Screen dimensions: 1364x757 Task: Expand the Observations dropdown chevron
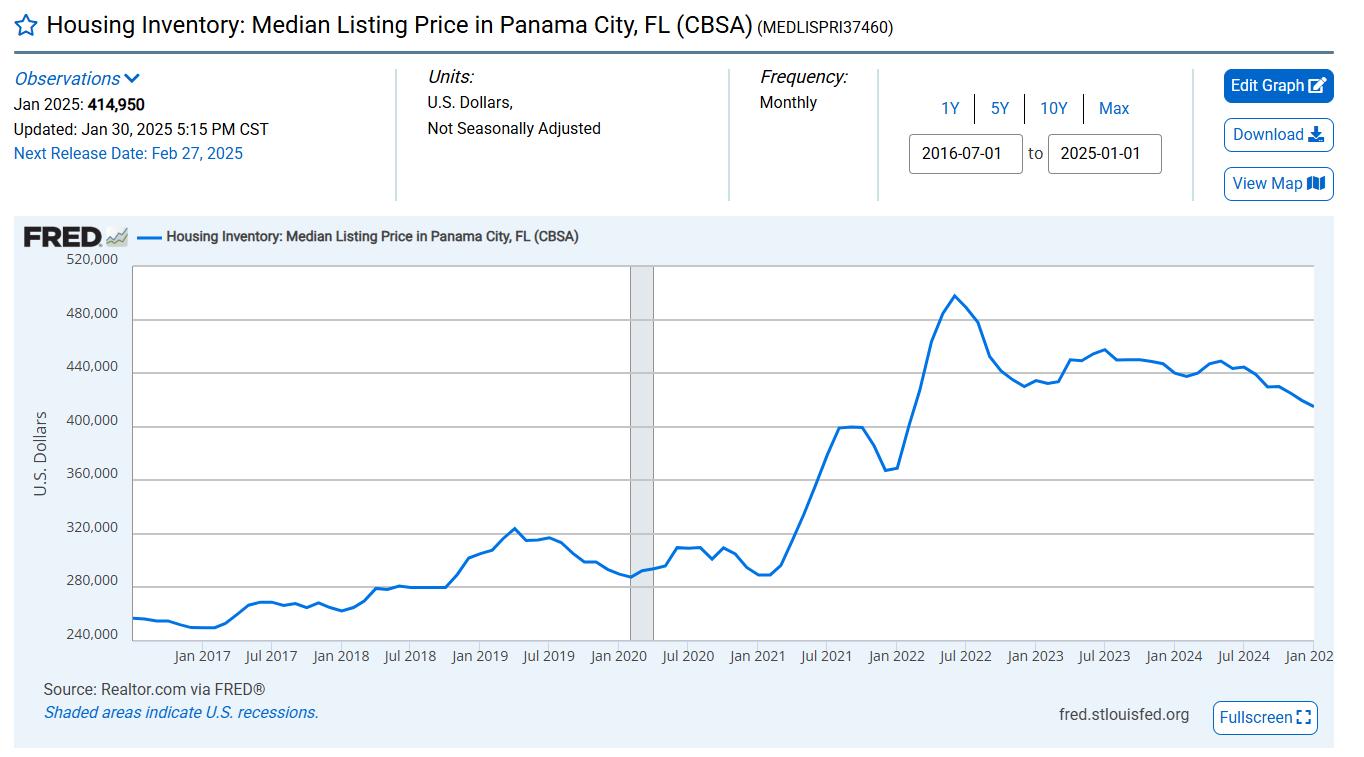pyautogui.click(x=132, y=79)
